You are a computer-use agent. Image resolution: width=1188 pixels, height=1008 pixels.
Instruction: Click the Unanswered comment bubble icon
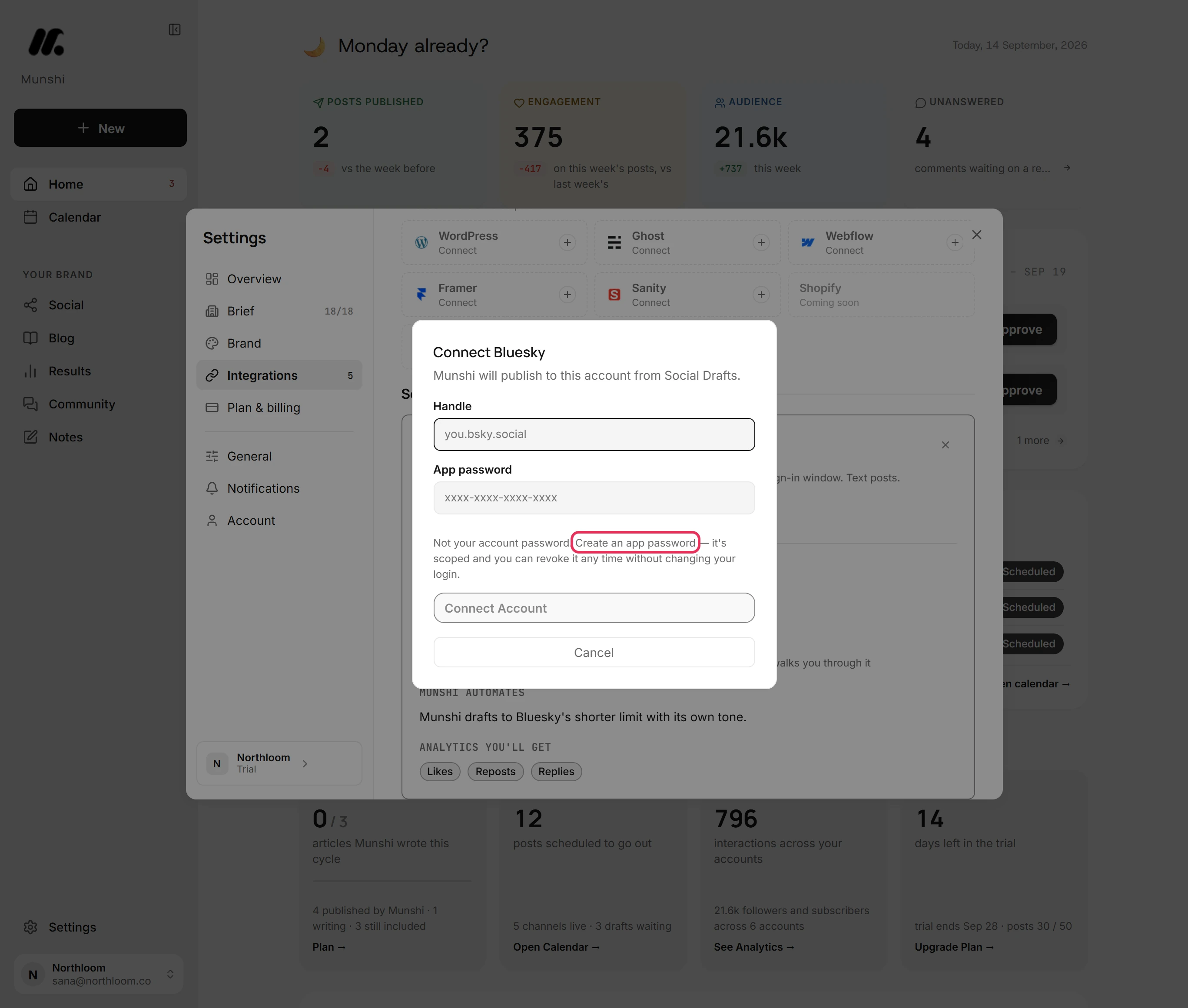tap(920, 103)
